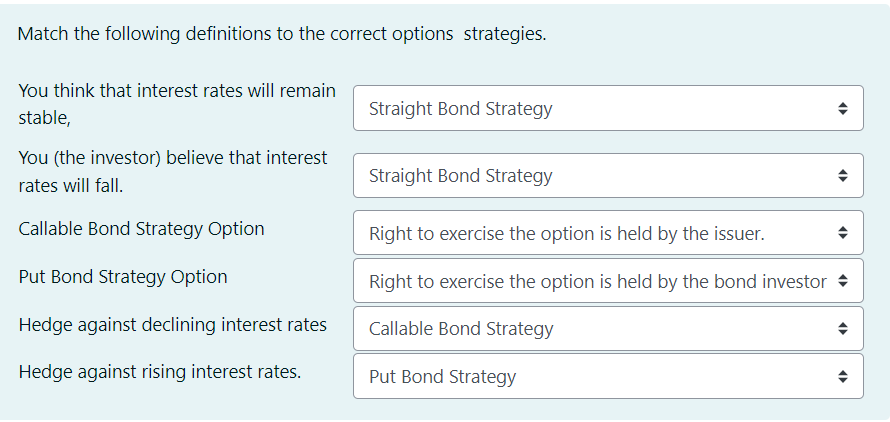Image resolution: width=890 pixels, height=422 pixels.
Task: Click arrow icon on rates remain stable row
Action: click(x=842, y=108)
